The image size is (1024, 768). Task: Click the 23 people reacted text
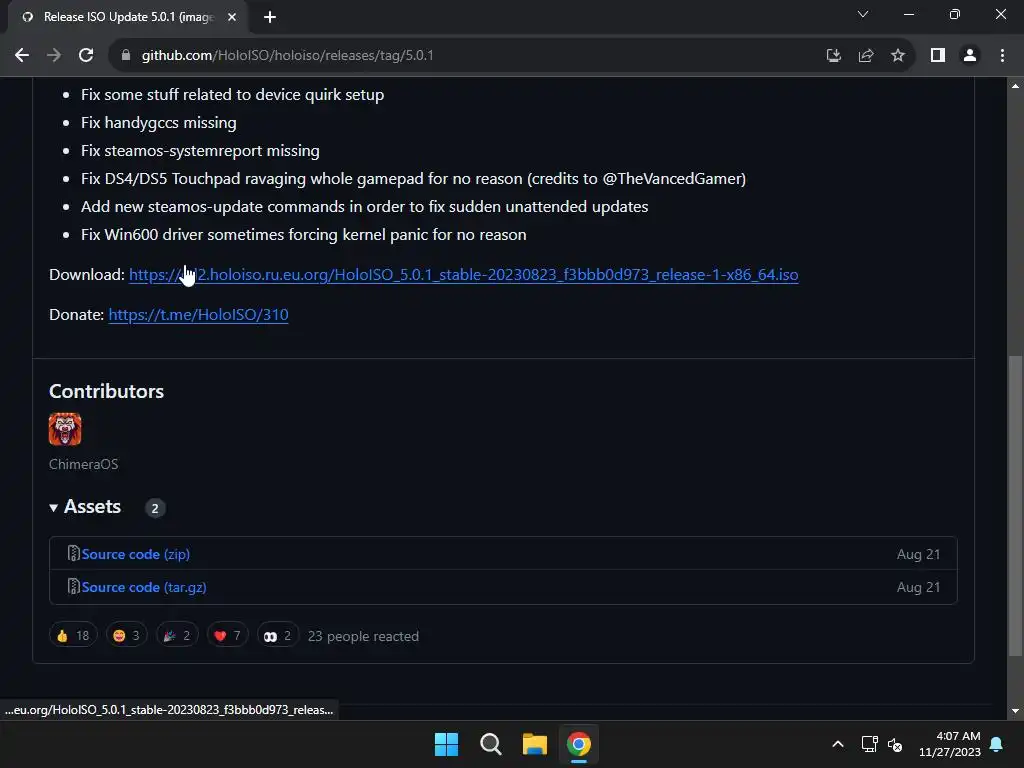point(363,637)
